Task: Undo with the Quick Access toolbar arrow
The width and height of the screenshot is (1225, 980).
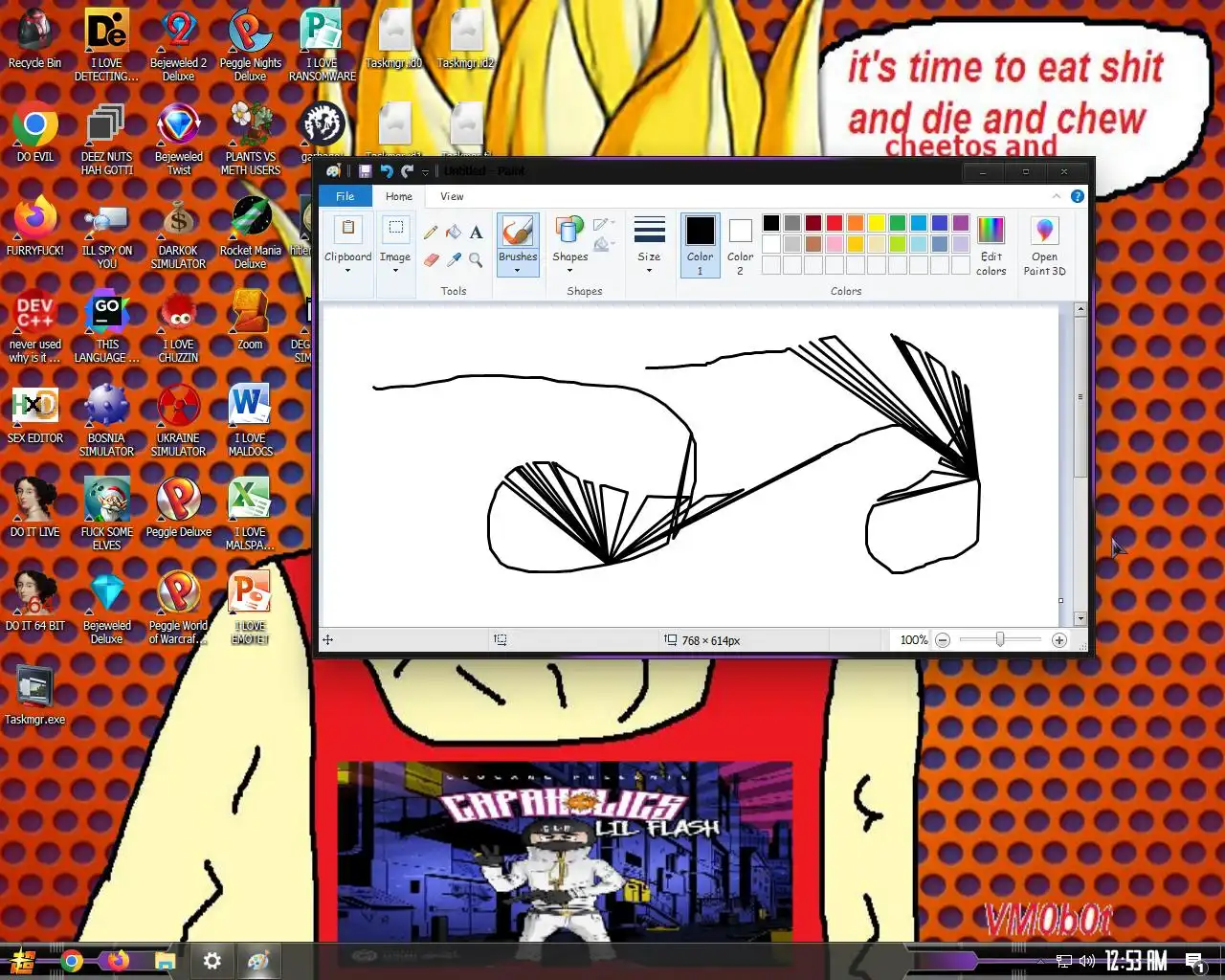Action: [387, 171]
